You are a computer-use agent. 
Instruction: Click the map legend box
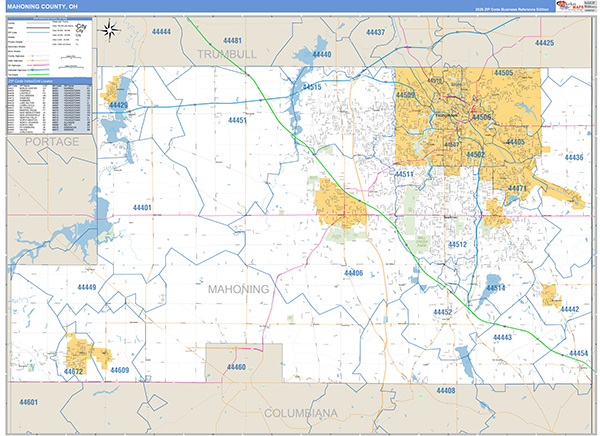click(x=49, y=47)
